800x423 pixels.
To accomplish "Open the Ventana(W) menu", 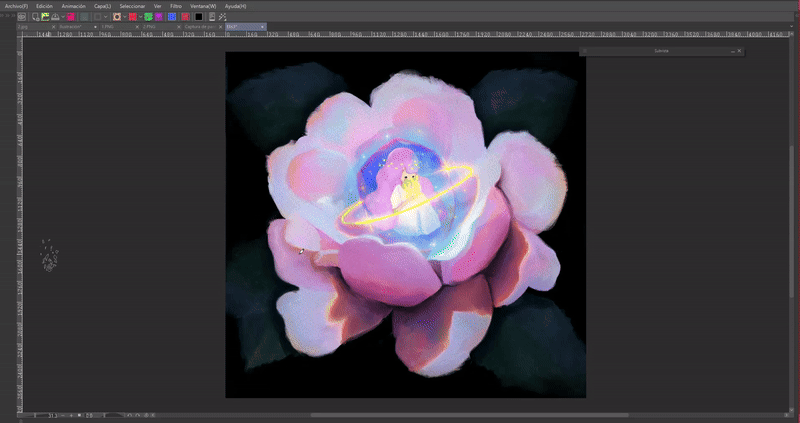I will pos(203,6).
